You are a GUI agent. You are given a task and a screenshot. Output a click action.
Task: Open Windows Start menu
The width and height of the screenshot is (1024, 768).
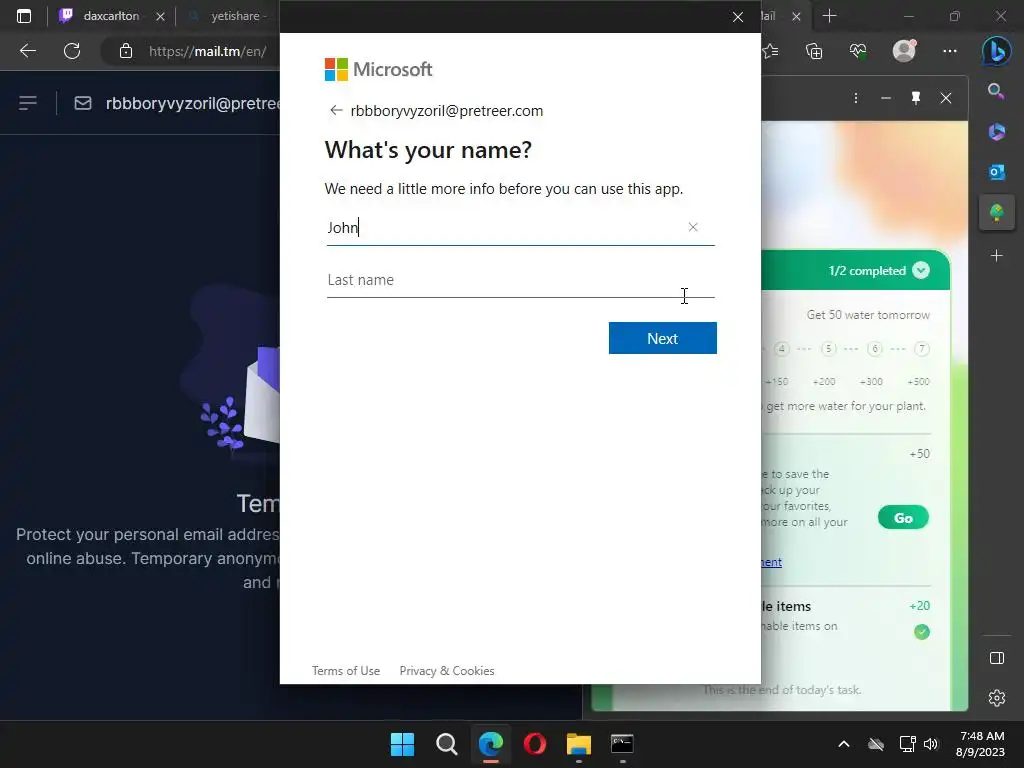coord(402,744)
